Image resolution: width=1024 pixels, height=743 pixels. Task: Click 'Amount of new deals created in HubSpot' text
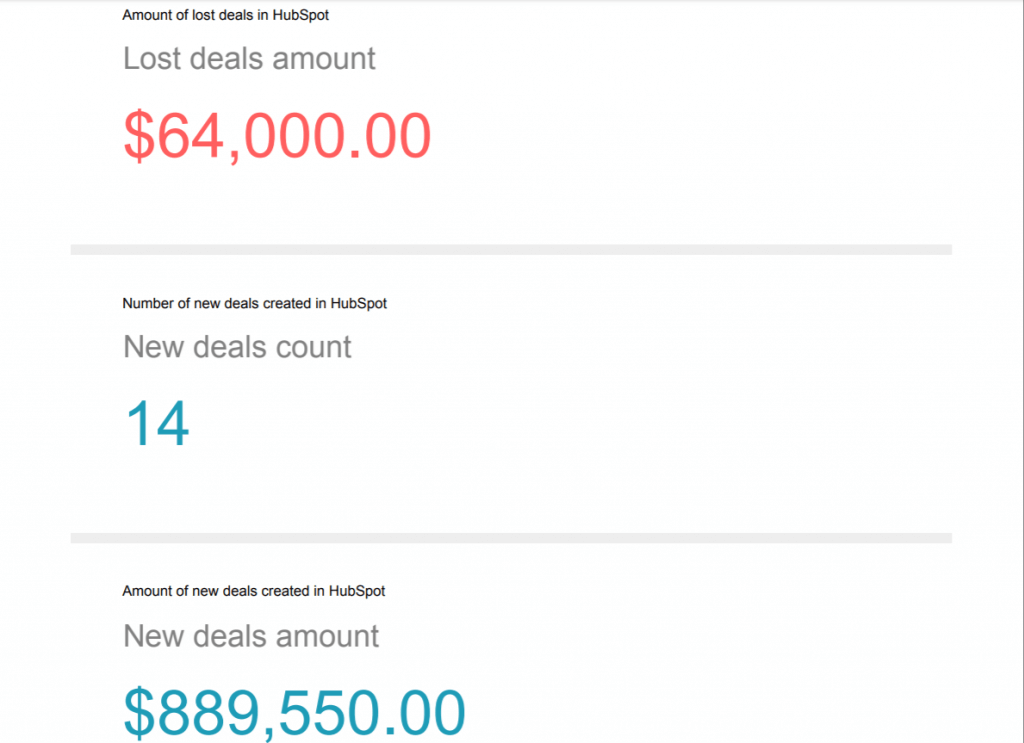(x=253, y=591)
